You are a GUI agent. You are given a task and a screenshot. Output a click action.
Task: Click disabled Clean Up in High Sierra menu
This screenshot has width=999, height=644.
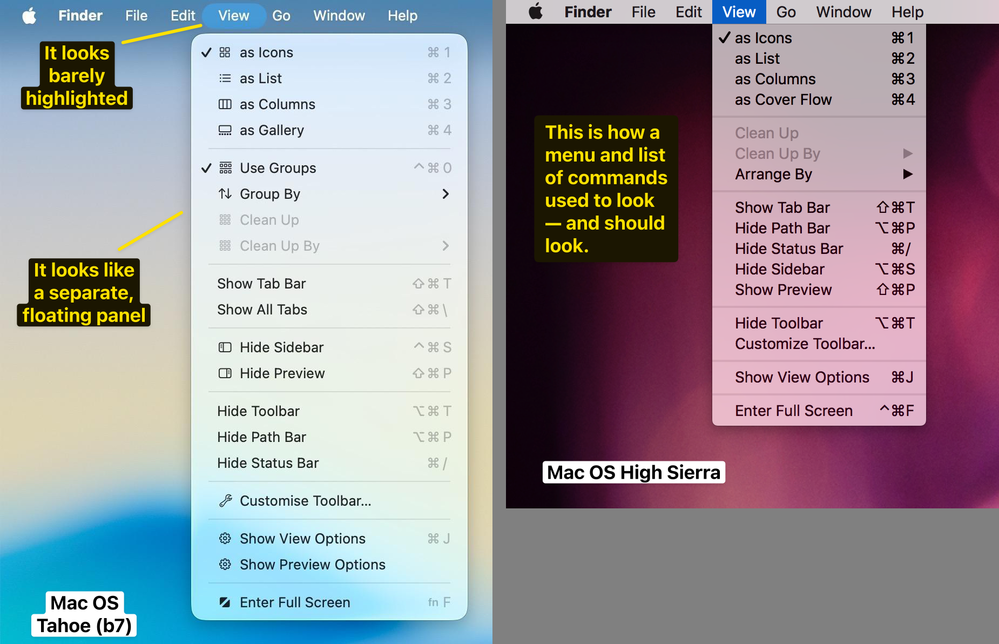click(x=819, y=133)
